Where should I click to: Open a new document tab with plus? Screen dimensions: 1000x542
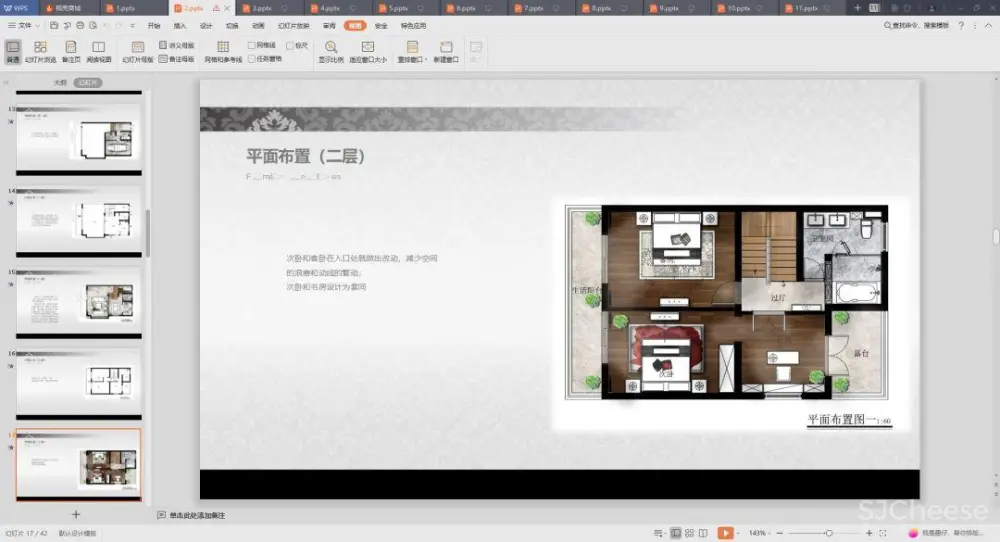click(857, 8)
